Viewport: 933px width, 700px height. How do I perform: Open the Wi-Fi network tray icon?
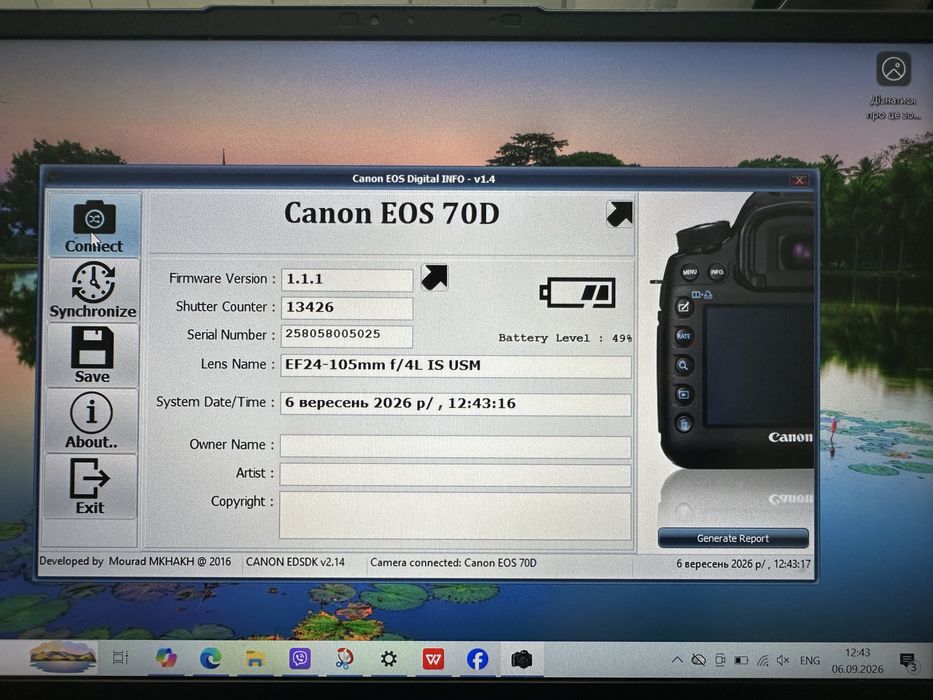click(x=763, y=661)
